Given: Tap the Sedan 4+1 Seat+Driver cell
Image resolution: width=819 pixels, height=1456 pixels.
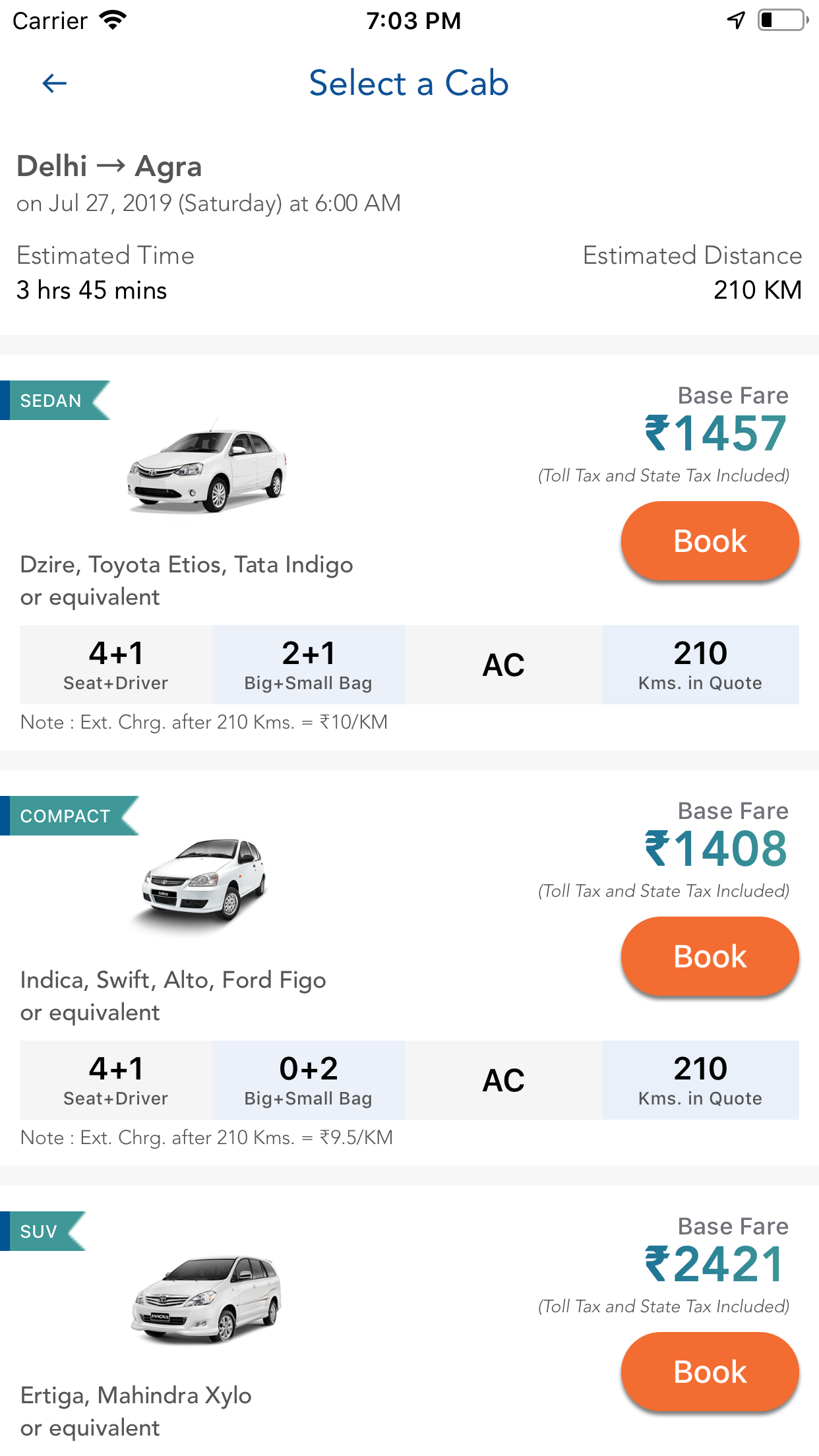Looking at the screenshot, I should coord(116,665).
